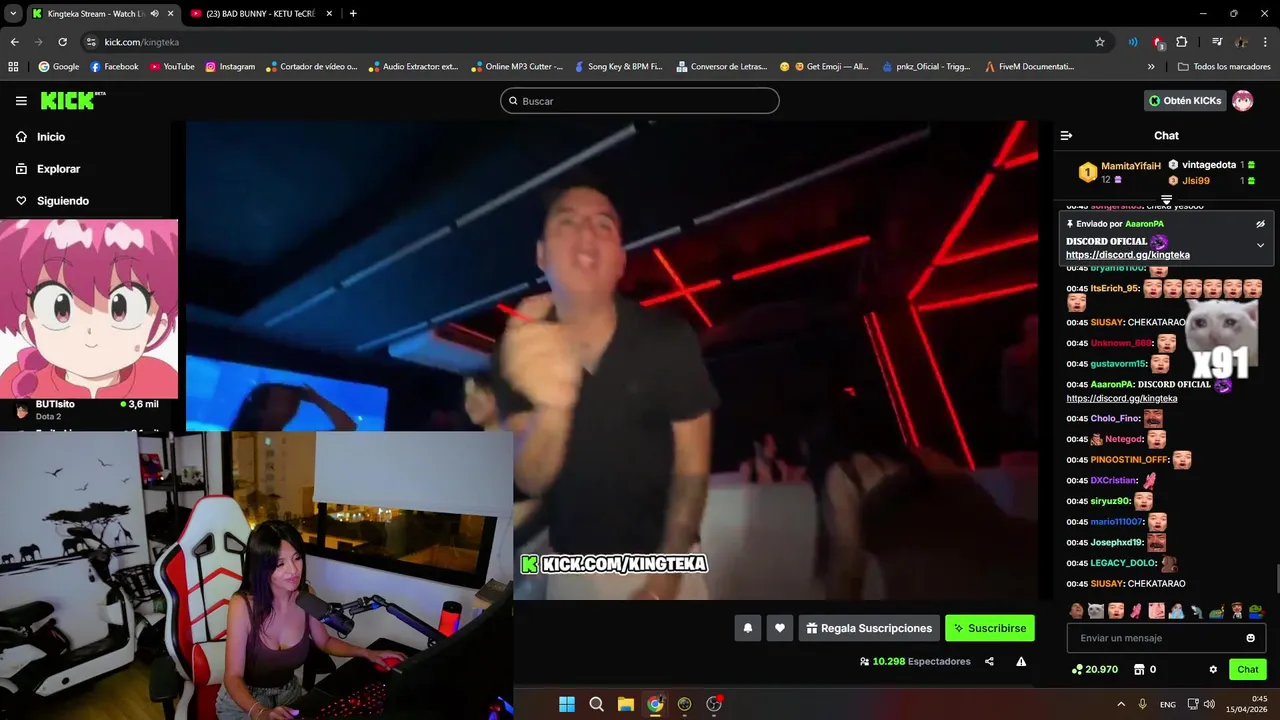Bookmark this page star icon
This screenshot has height=720, width=1280.
coord(1100,42)
